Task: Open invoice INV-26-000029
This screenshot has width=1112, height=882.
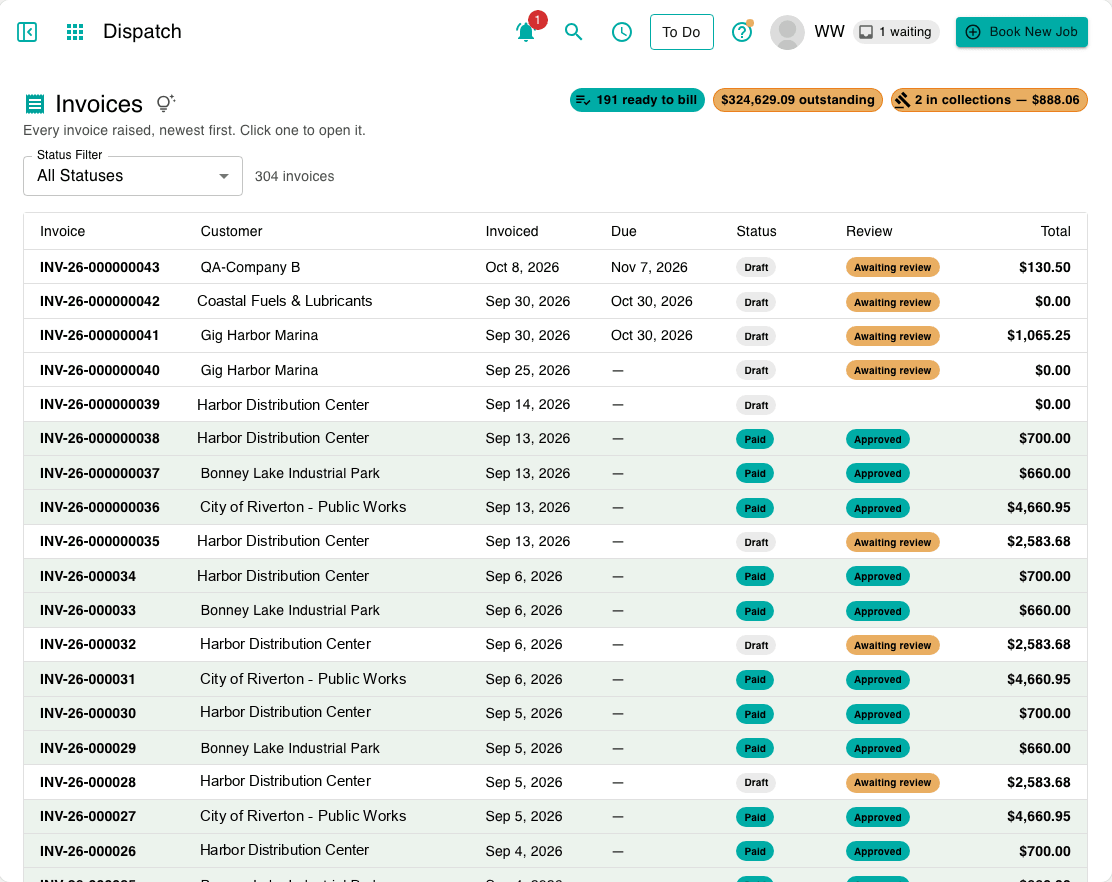Action: tap(555, 747)
